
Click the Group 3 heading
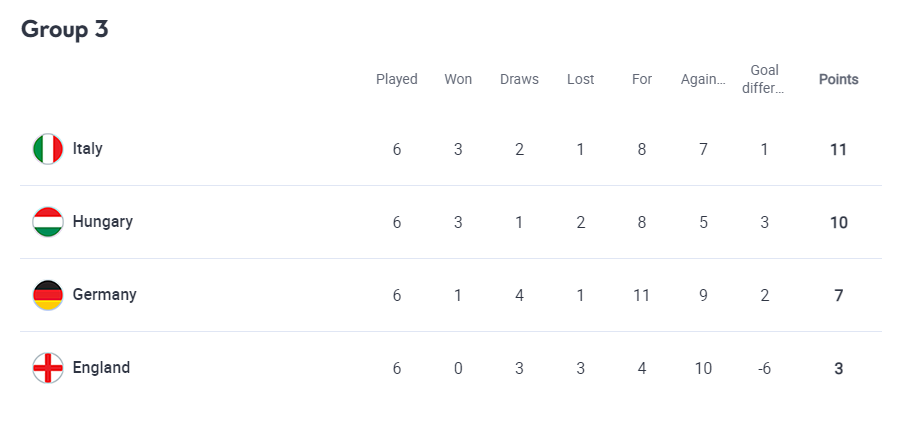tap(65, 30)
